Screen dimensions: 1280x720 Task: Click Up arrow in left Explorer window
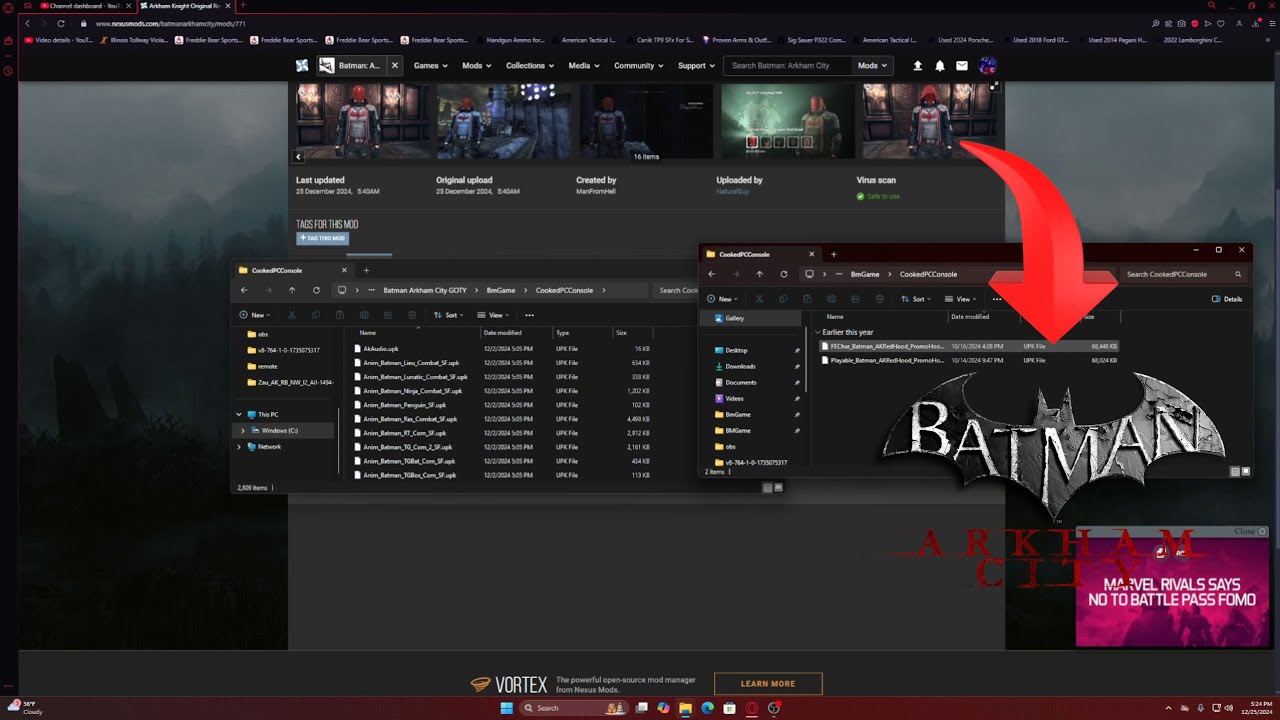[292, 290]
